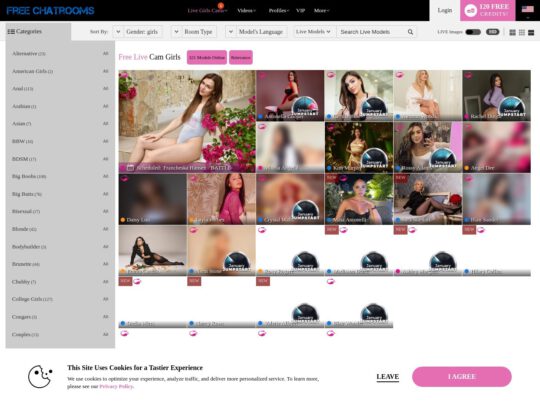Open the Room Type dropdown

(x=194, y=32)
